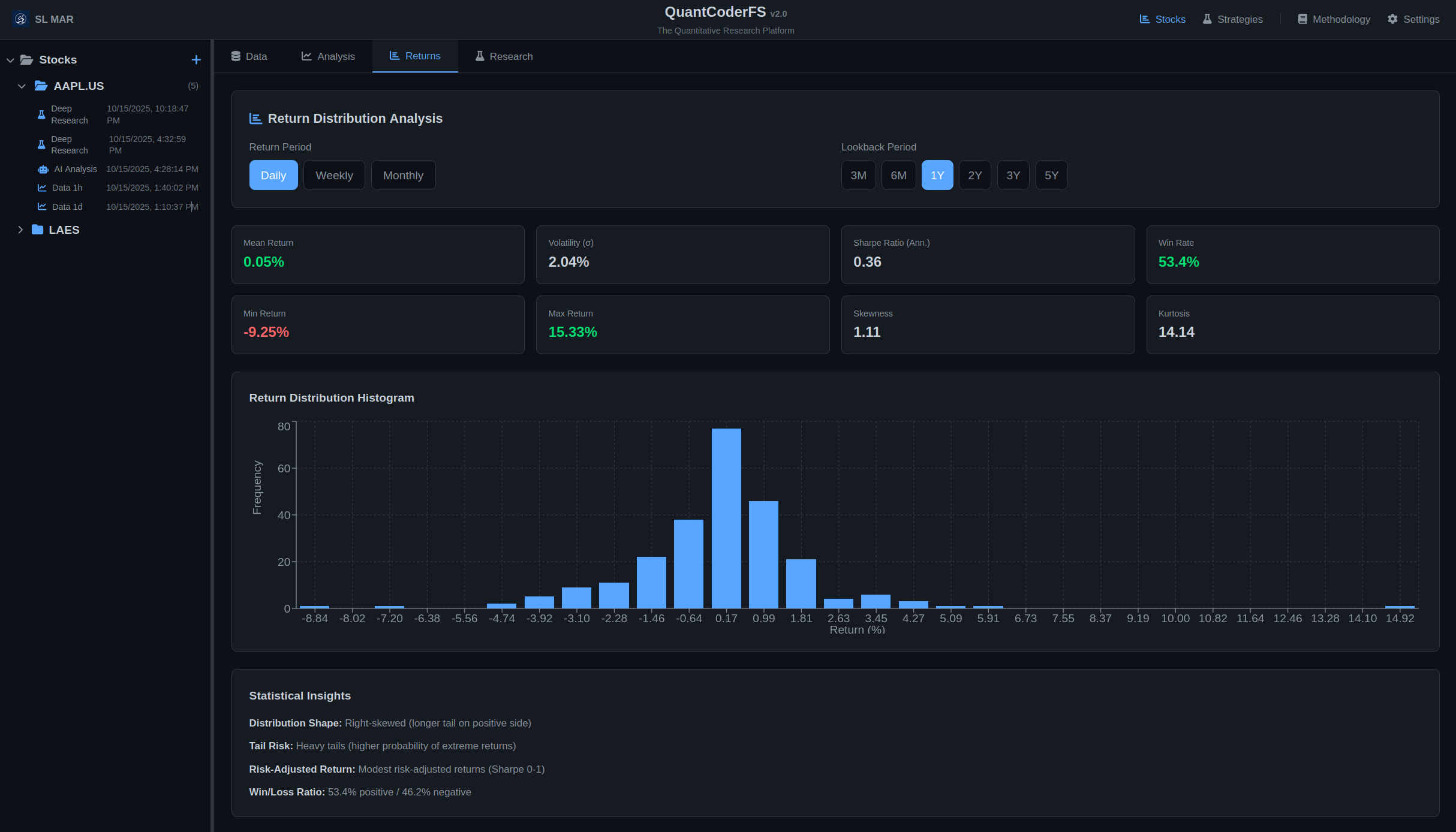Click the flask icon beside first Deep Research entry
This screenshot has width=1456, height=832.
pos(41,114)
